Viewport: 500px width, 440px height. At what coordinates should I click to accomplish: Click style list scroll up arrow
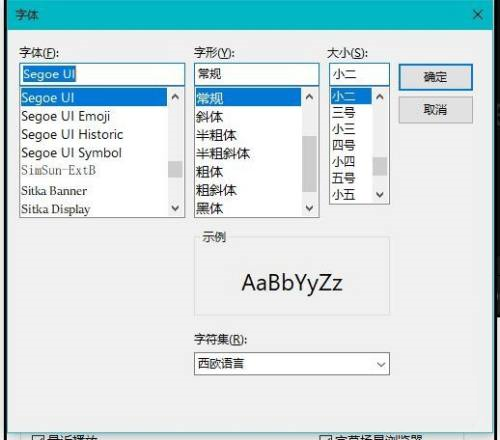[x=310, y=97]
